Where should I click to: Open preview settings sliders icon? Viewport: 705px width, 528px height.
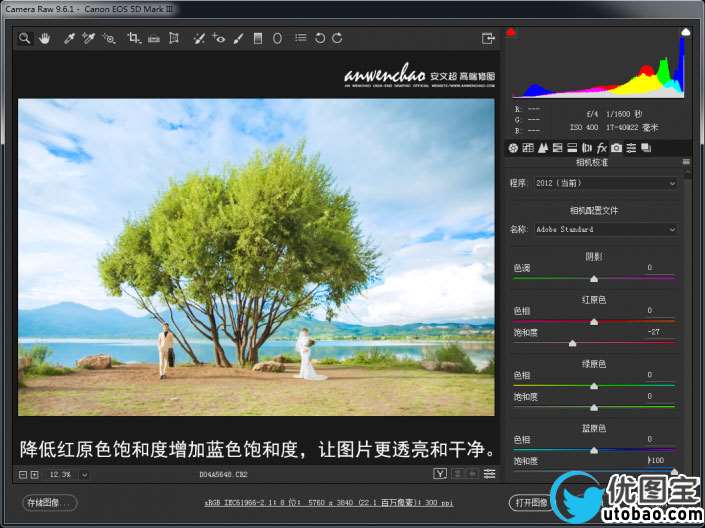pos(490,474)
